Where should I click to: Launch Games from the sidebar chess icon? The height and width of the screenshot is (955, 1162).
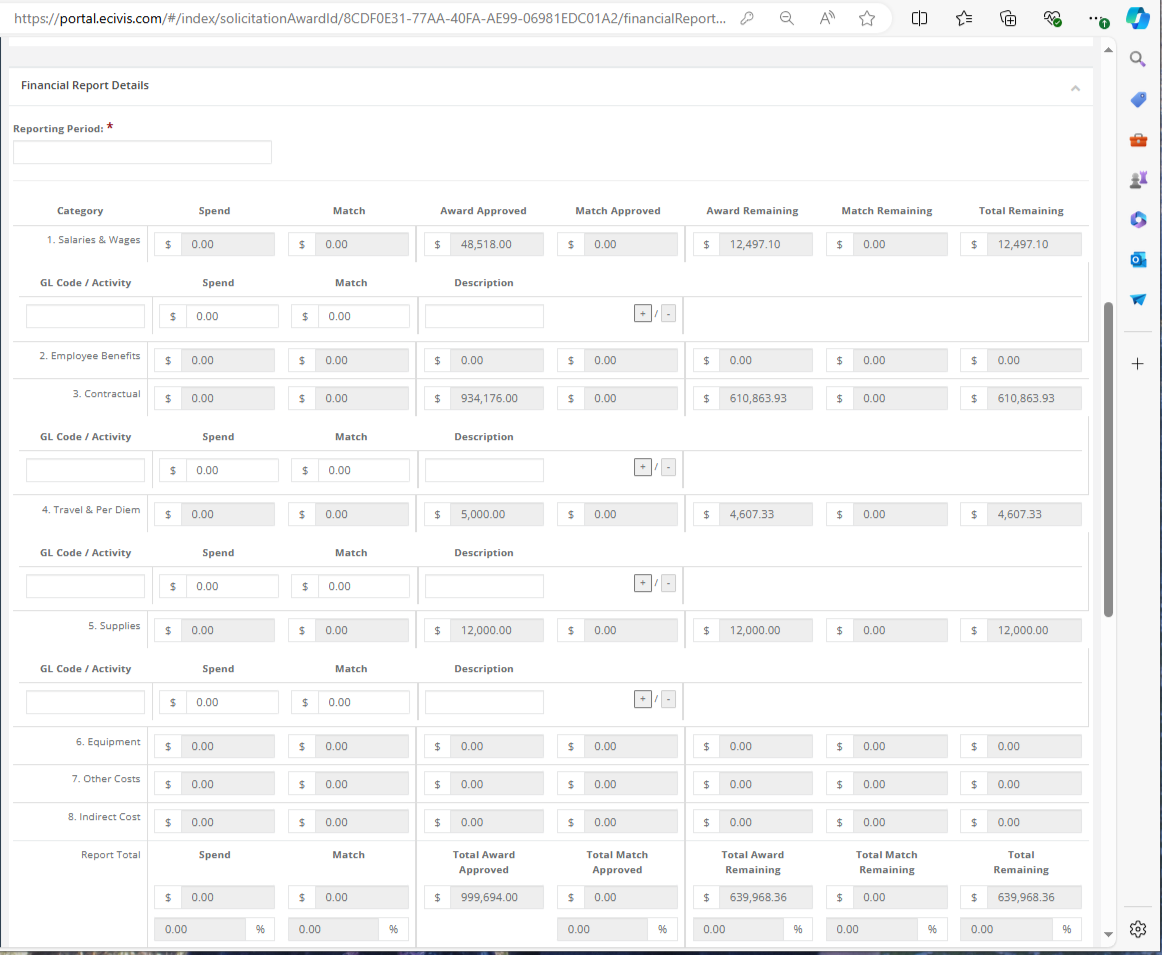1137,181
